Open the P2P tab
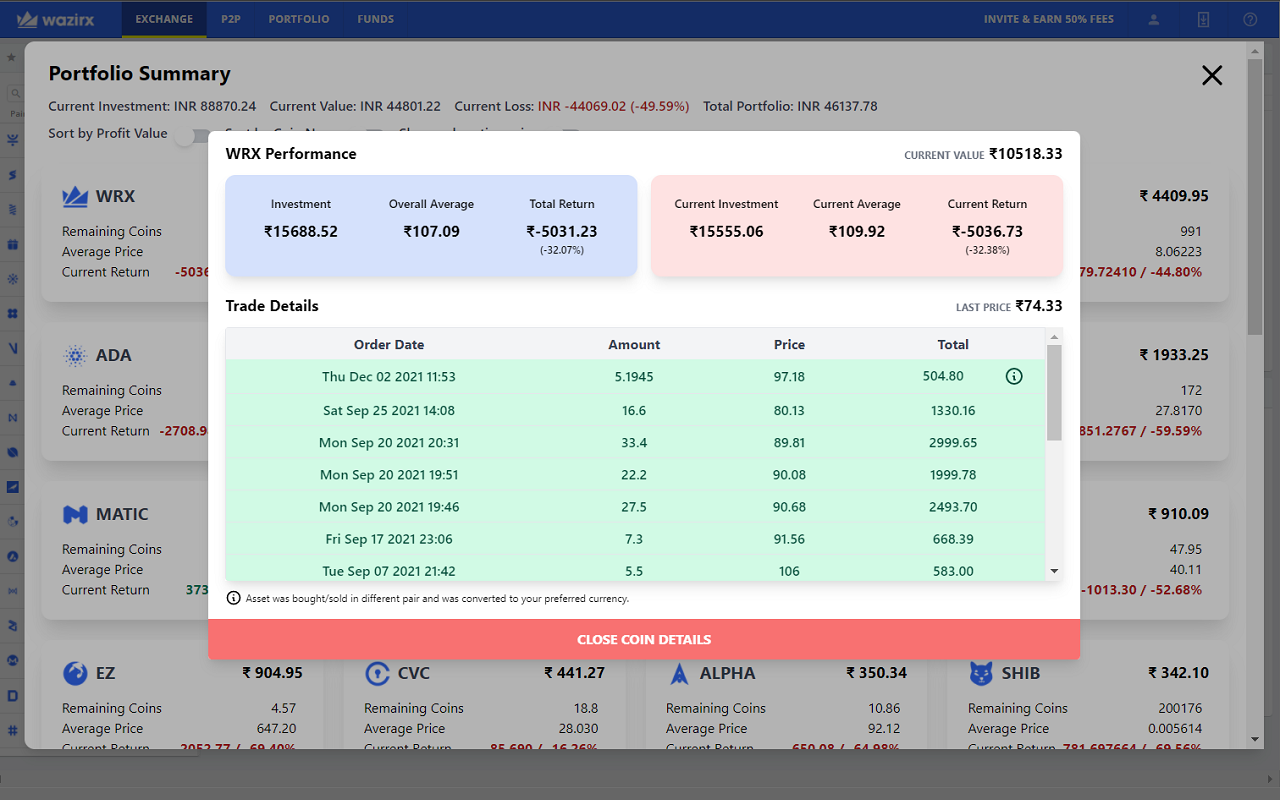Image resolution: width=1280 pixels, height=800 pixels. coord(231,19)
